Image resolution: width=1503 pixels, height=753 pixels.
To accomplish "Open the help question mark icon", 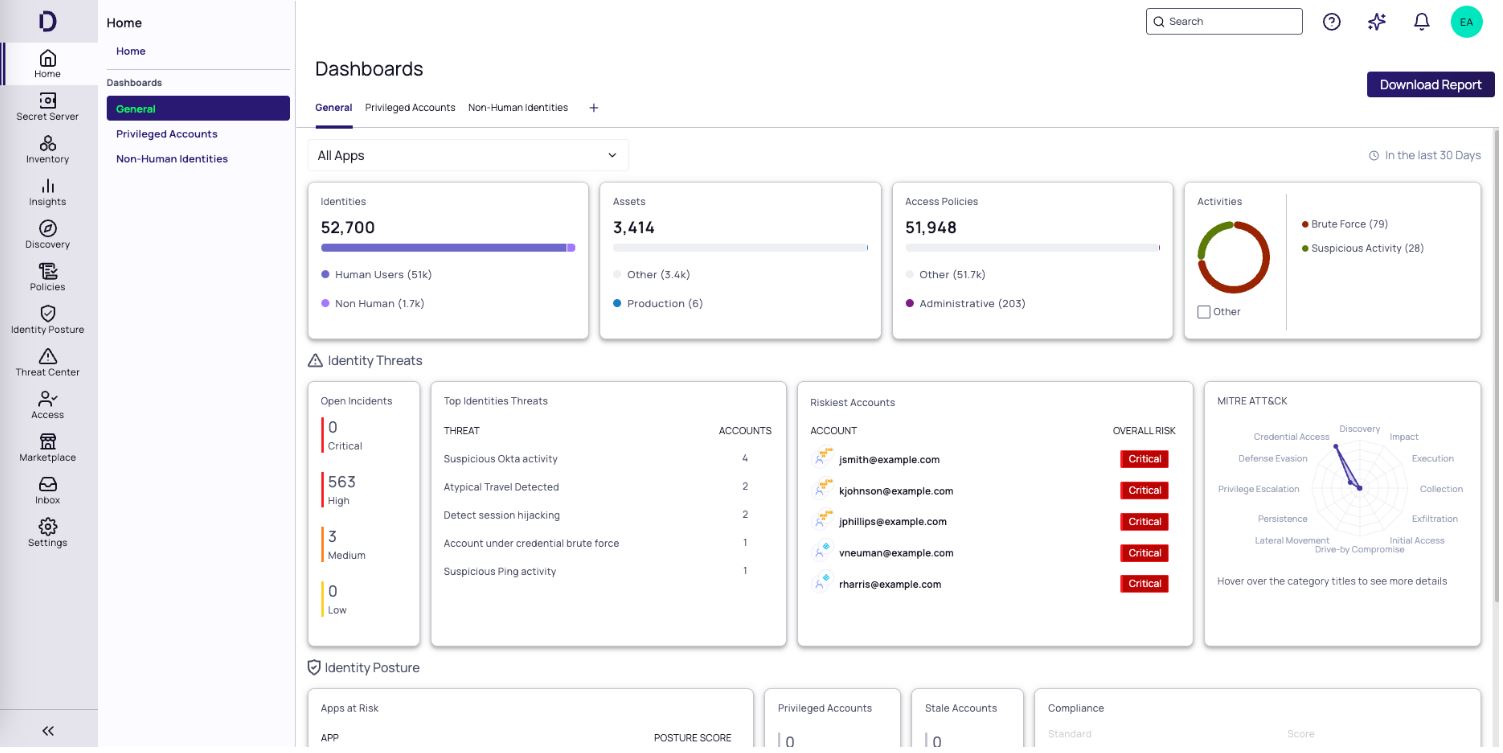I will pyautogui.click(x=1331, y=21).
